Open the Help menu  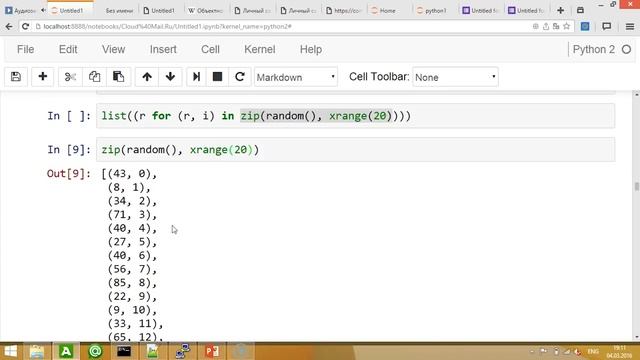coord(311,49)
